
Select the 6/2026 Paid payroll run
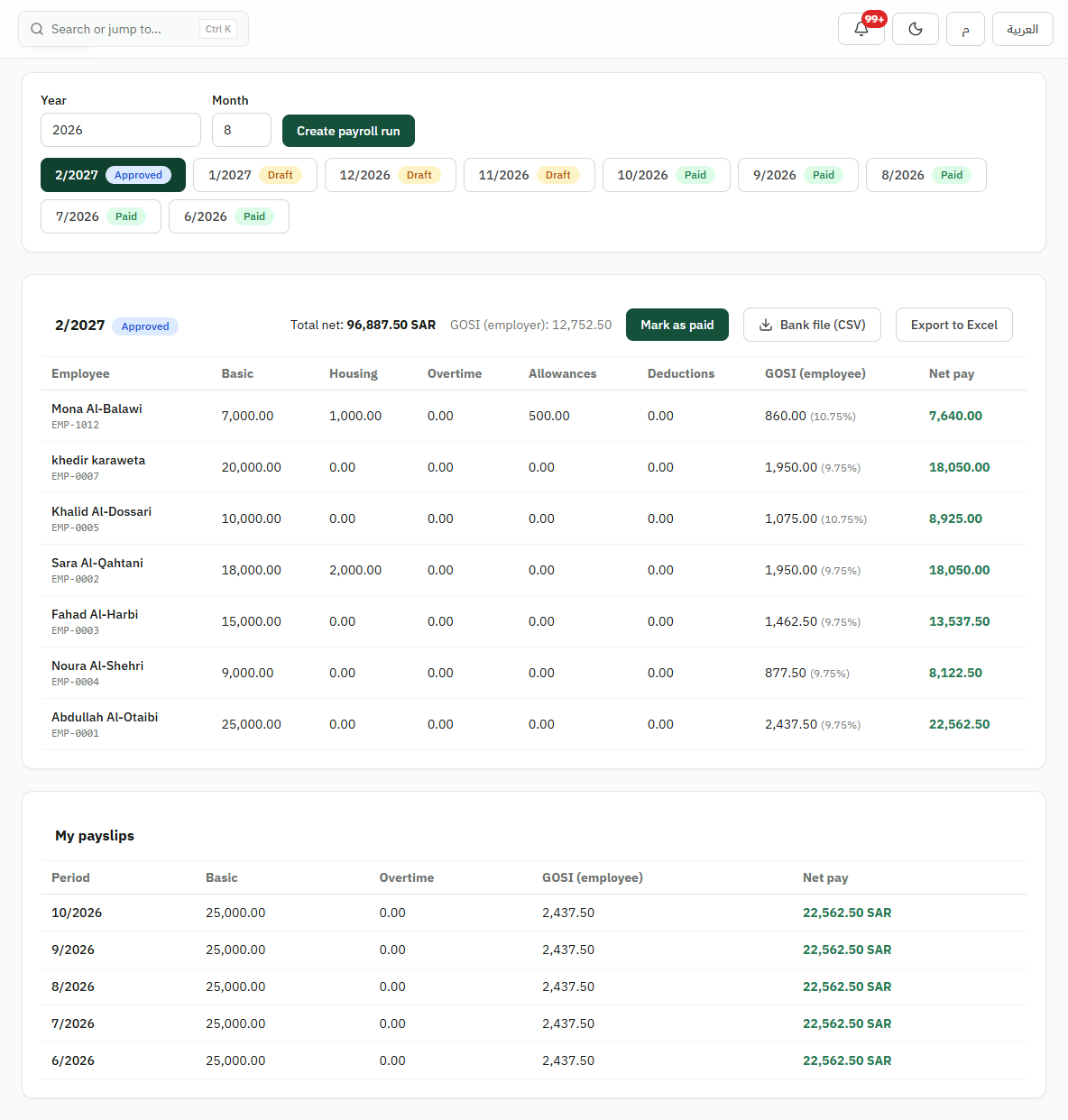(229, 216)
